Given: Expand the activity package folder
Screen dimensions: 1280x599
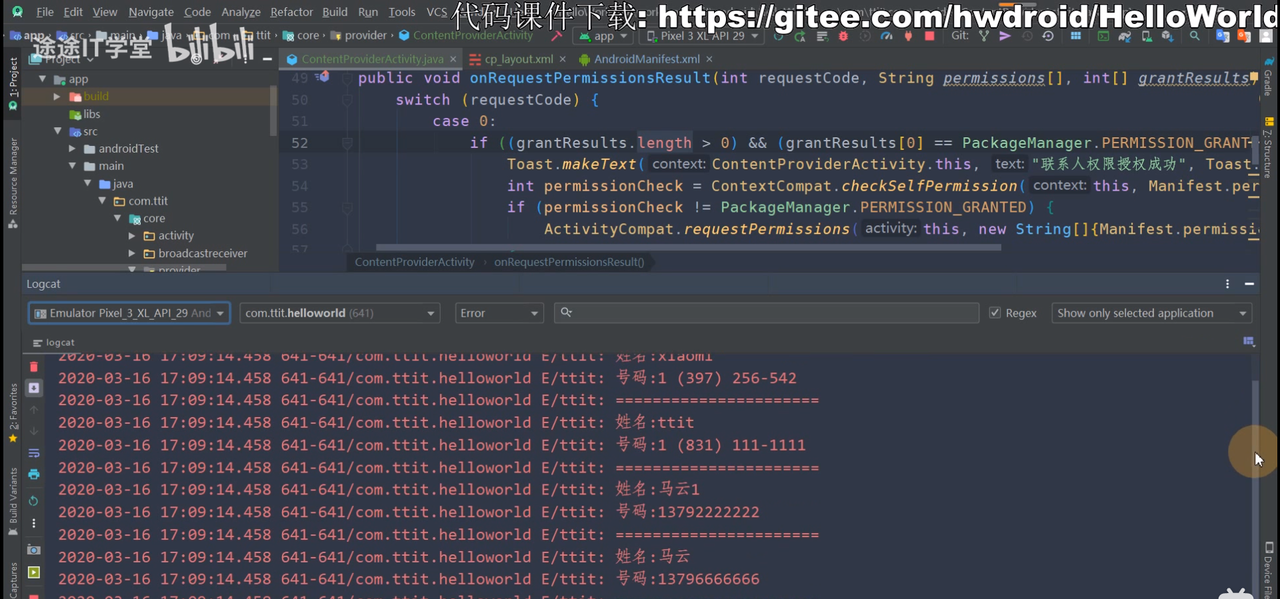Looking at the screenshot, I should click(132, 236).
